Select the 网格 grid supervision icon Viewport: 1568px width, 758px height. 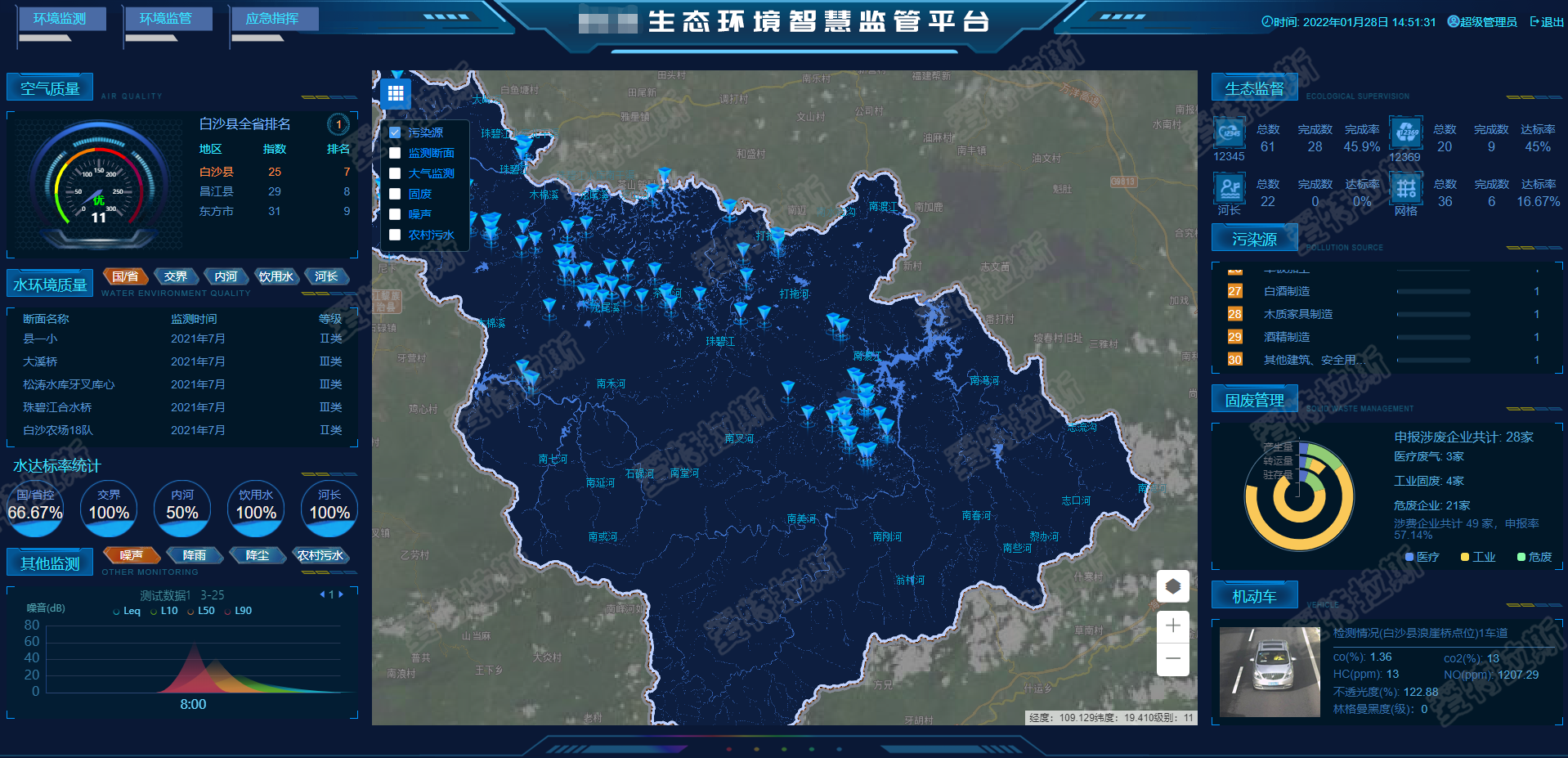click(x=1405, y=189)
